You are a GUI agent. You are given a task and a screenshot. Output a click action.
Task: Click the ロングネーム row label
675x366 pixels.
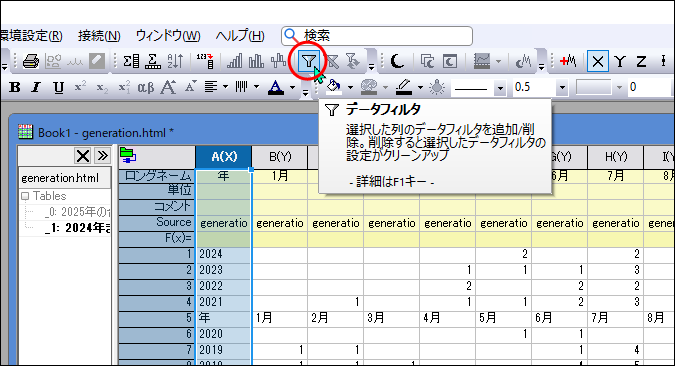[x=157, y=176]
